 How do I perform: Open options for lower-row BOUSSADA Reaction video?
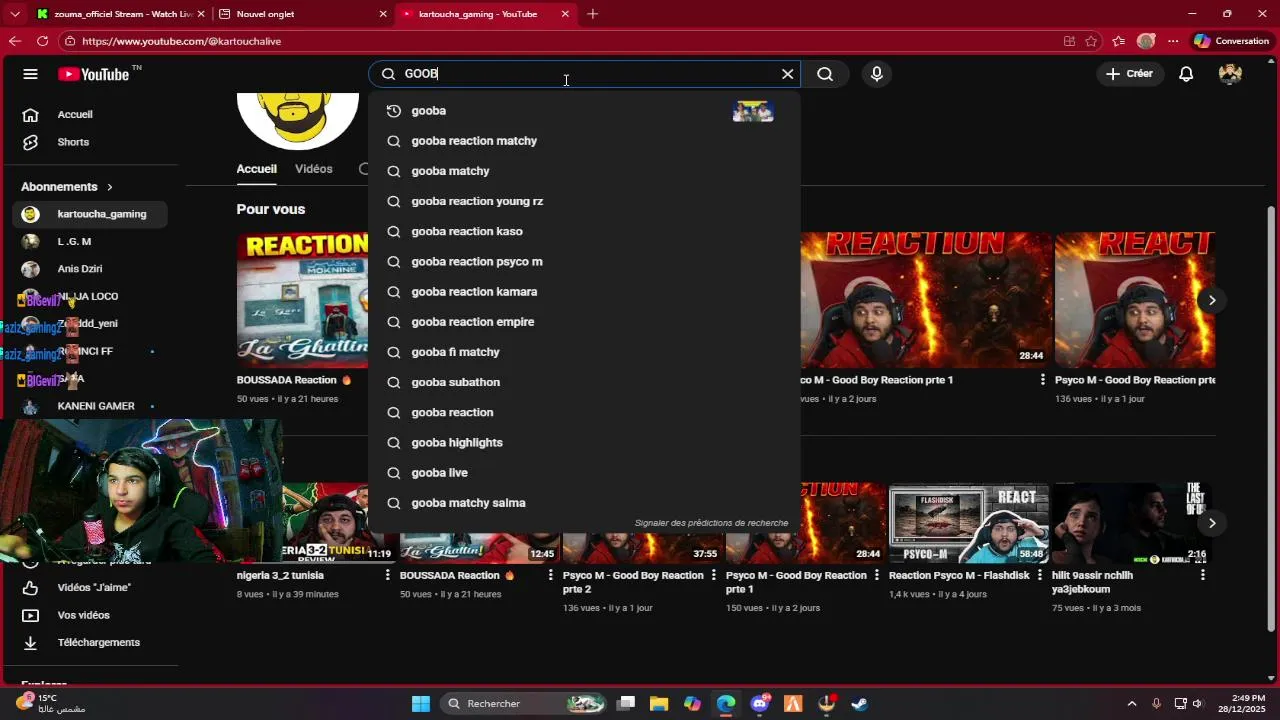click(x=550, y=575)
